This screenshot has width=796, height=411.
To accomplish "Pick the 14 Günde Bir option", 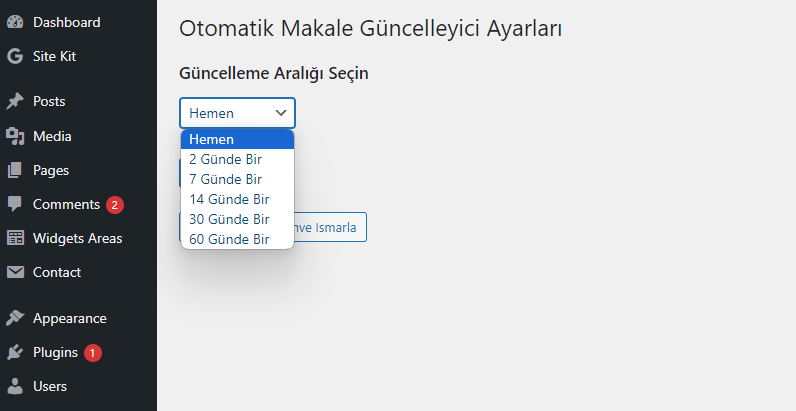I will pos(238,199).
